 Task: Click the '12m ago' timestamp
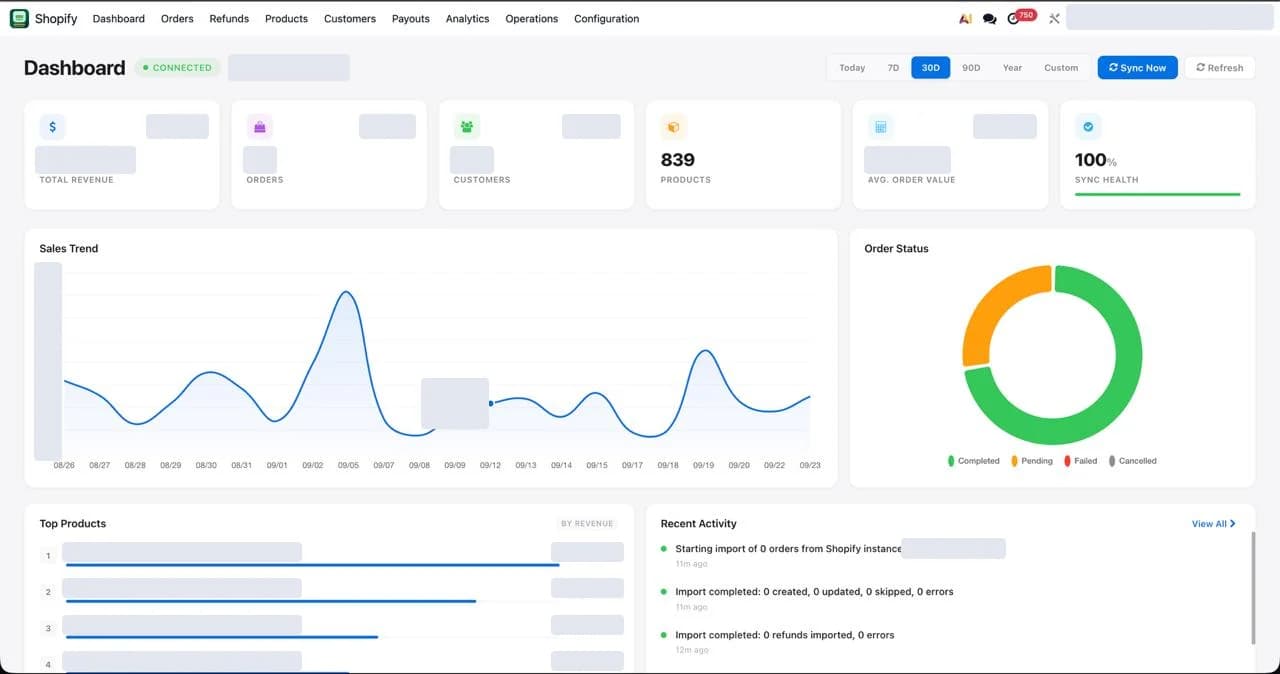(691, 650)
